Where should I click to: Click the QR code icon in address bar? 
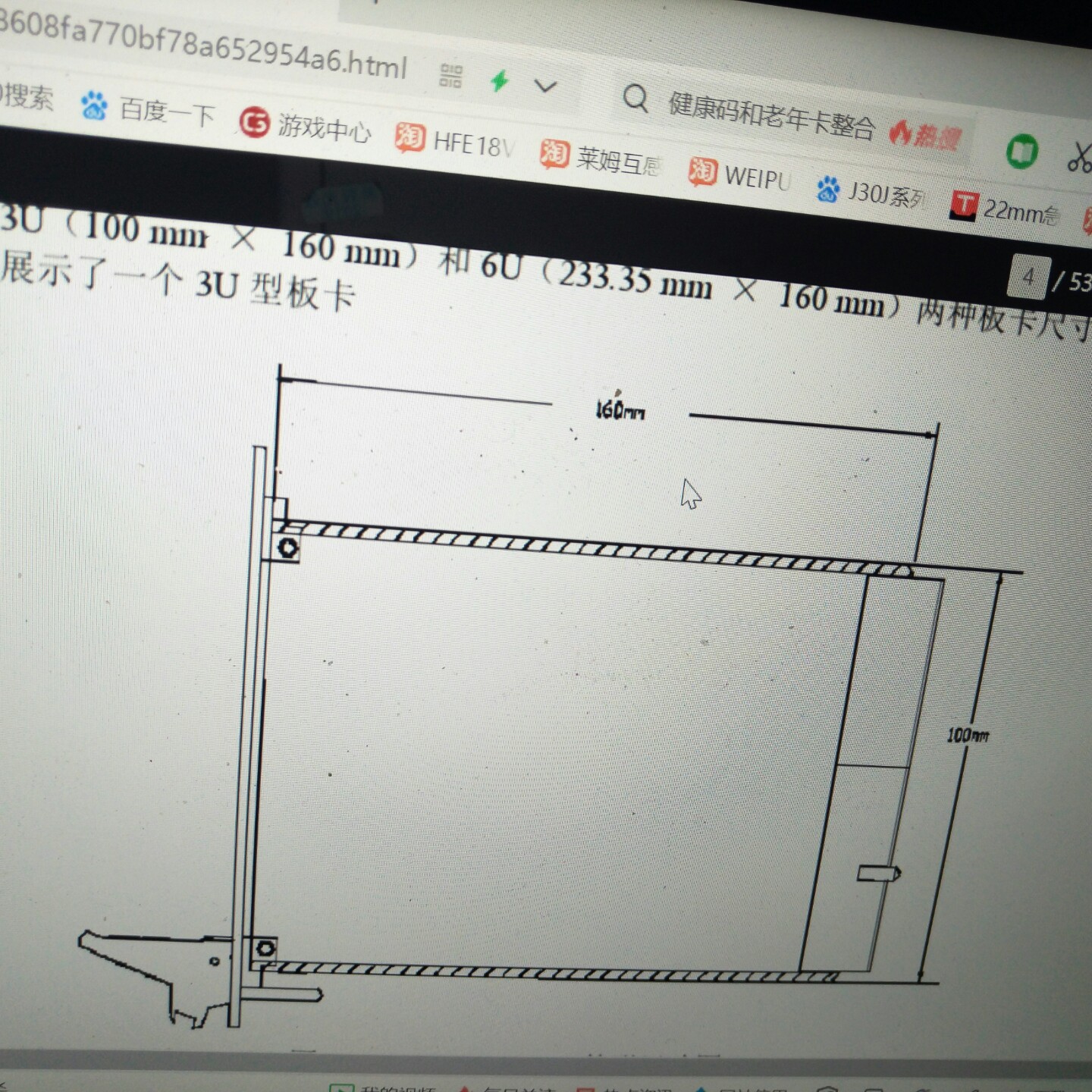[x=450, y=75]
